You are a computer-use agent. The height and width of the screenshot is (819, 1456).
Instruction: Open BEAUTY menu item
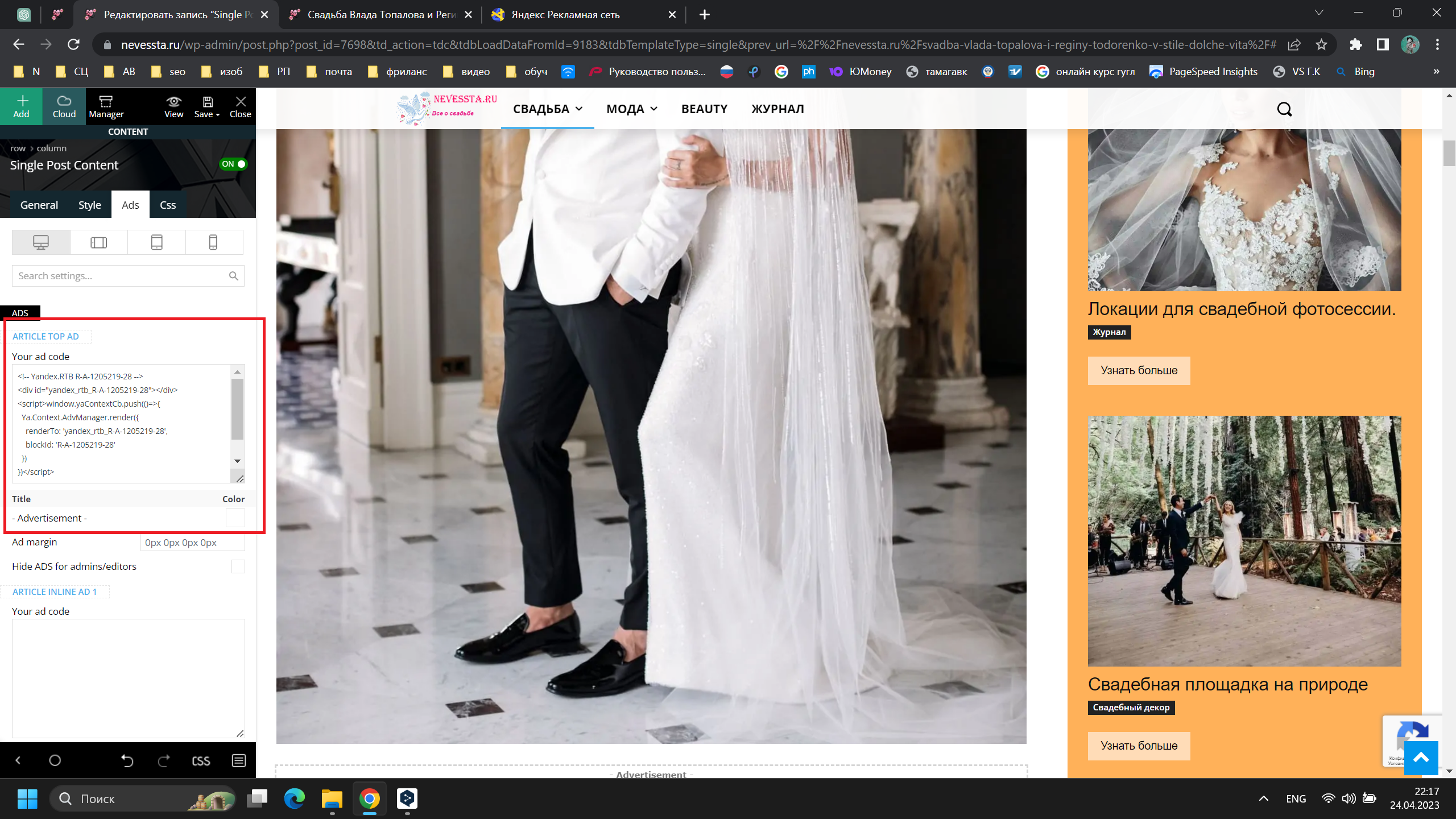(704, 109)
